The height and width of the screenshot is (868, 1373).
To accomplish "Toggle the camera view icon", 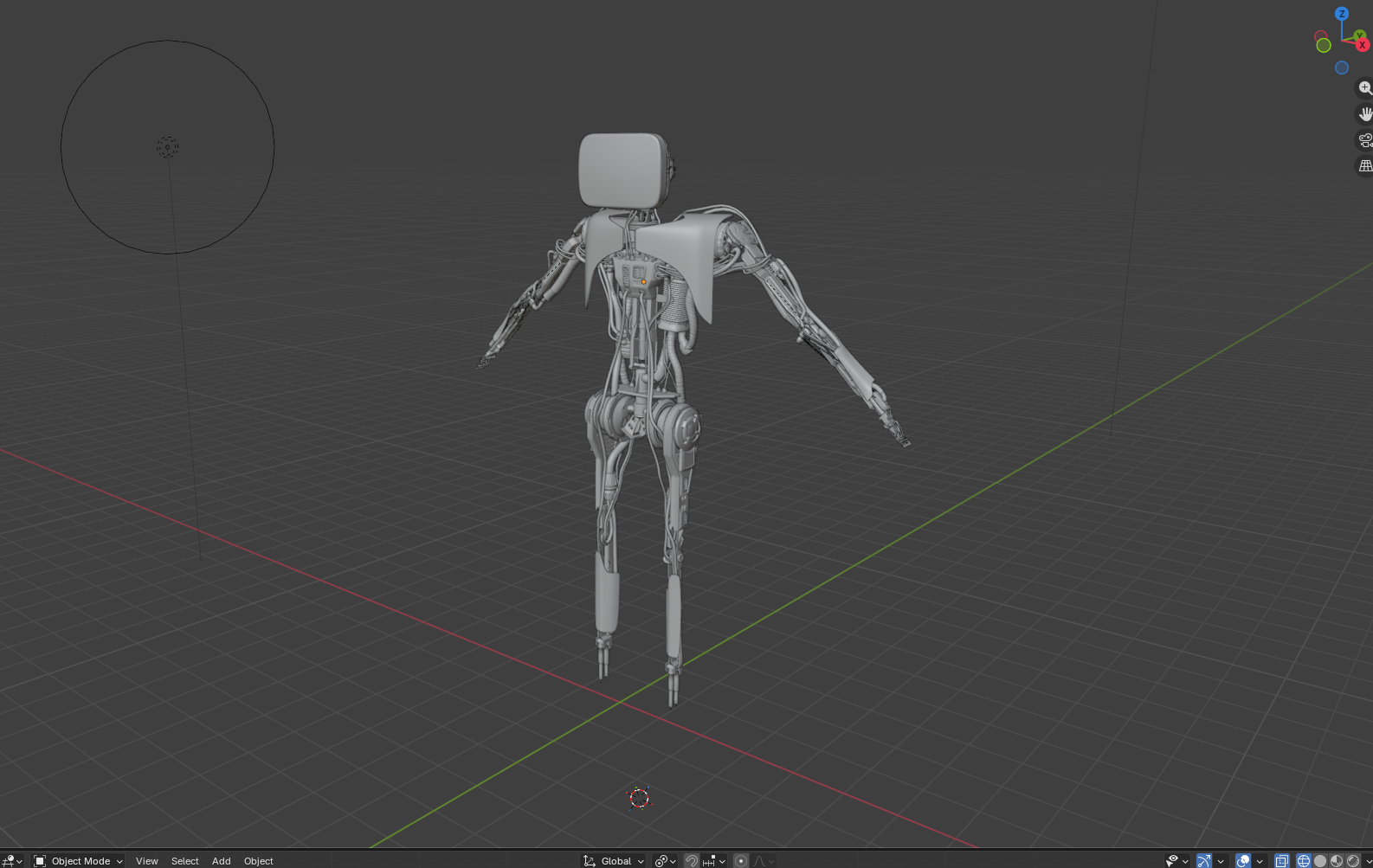I will 1365,140.
